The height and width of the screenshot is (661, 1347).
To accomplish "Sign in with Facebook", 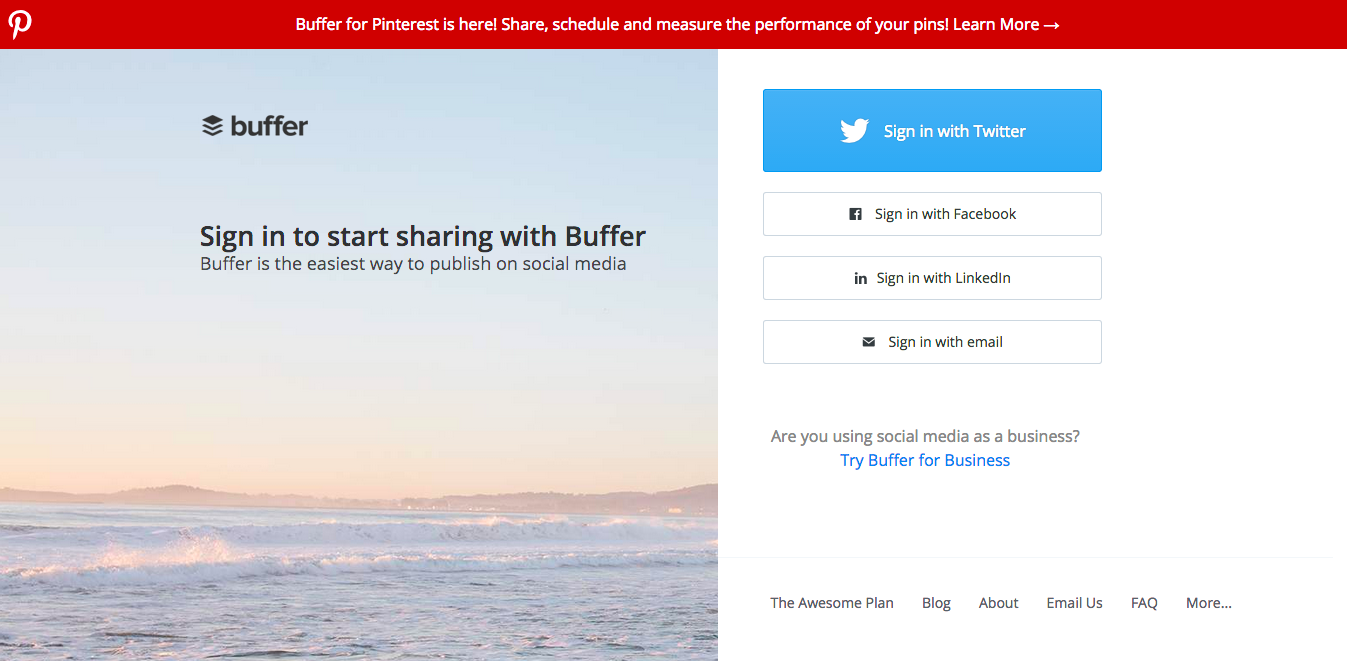I will 932,213.
